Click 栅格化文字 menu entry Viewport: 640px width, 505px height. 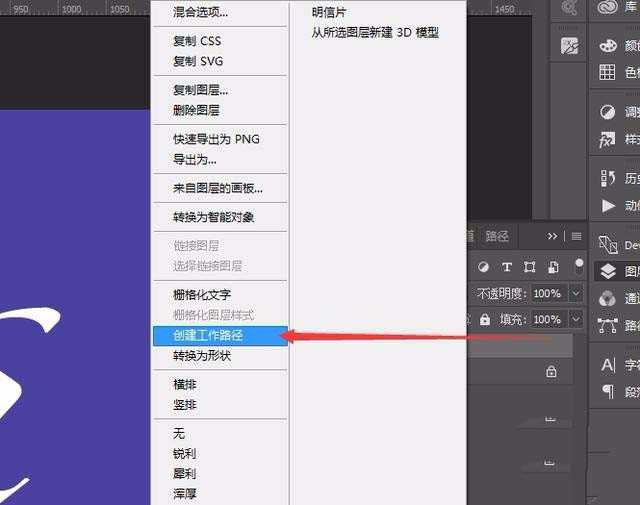[x=202, y=295]
